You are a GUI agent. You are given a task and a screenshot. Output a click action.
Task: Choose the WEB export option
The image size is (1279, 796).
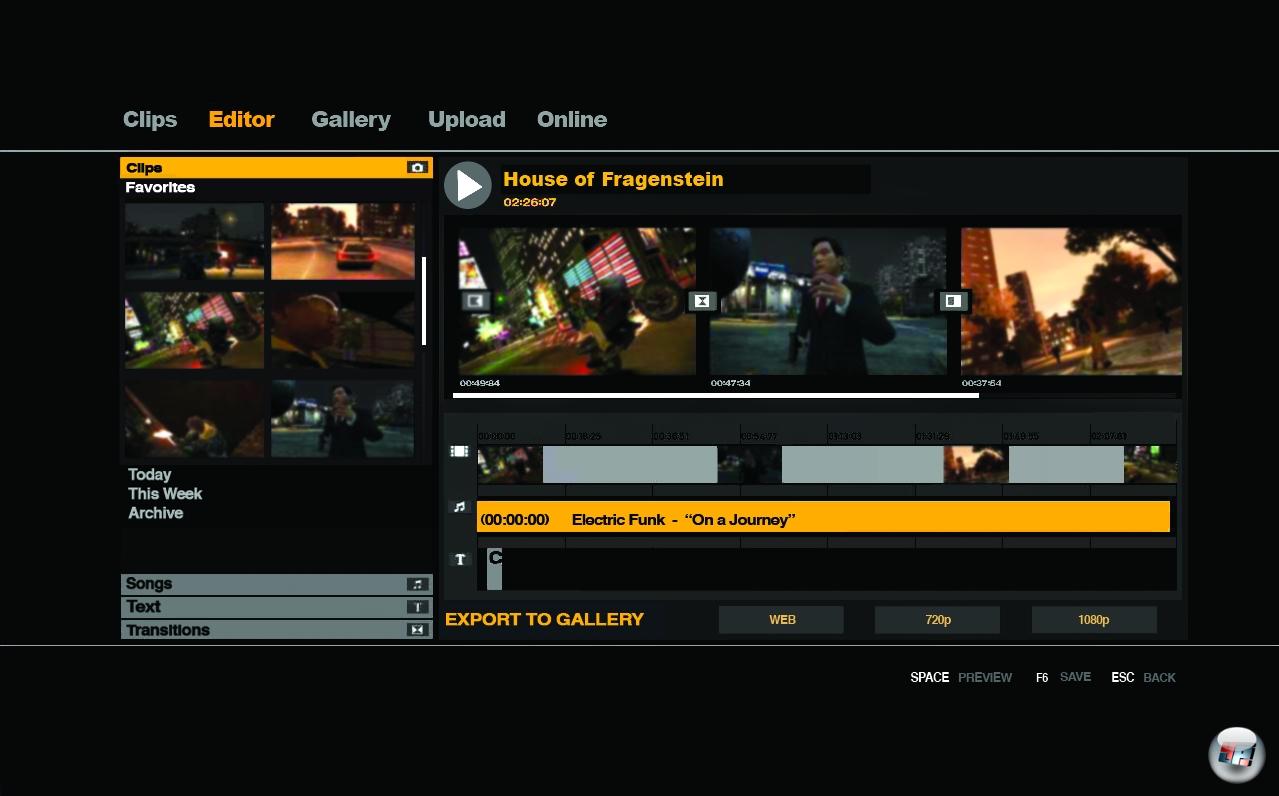(781, 620)
